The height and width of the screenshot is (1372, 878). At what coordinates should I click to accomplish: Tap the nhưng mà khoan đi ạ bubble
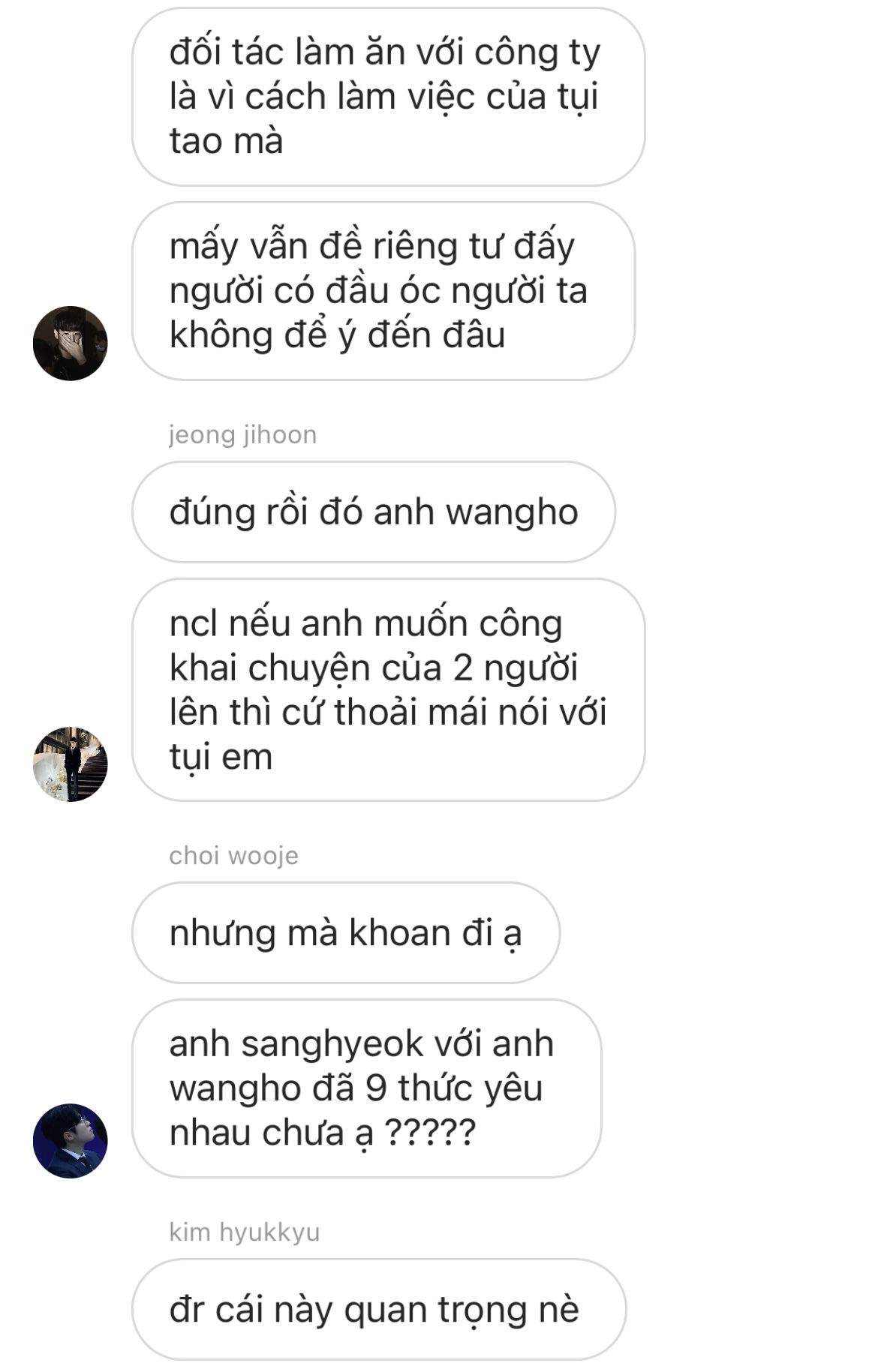pyautogui.click(x=346, y=932)
